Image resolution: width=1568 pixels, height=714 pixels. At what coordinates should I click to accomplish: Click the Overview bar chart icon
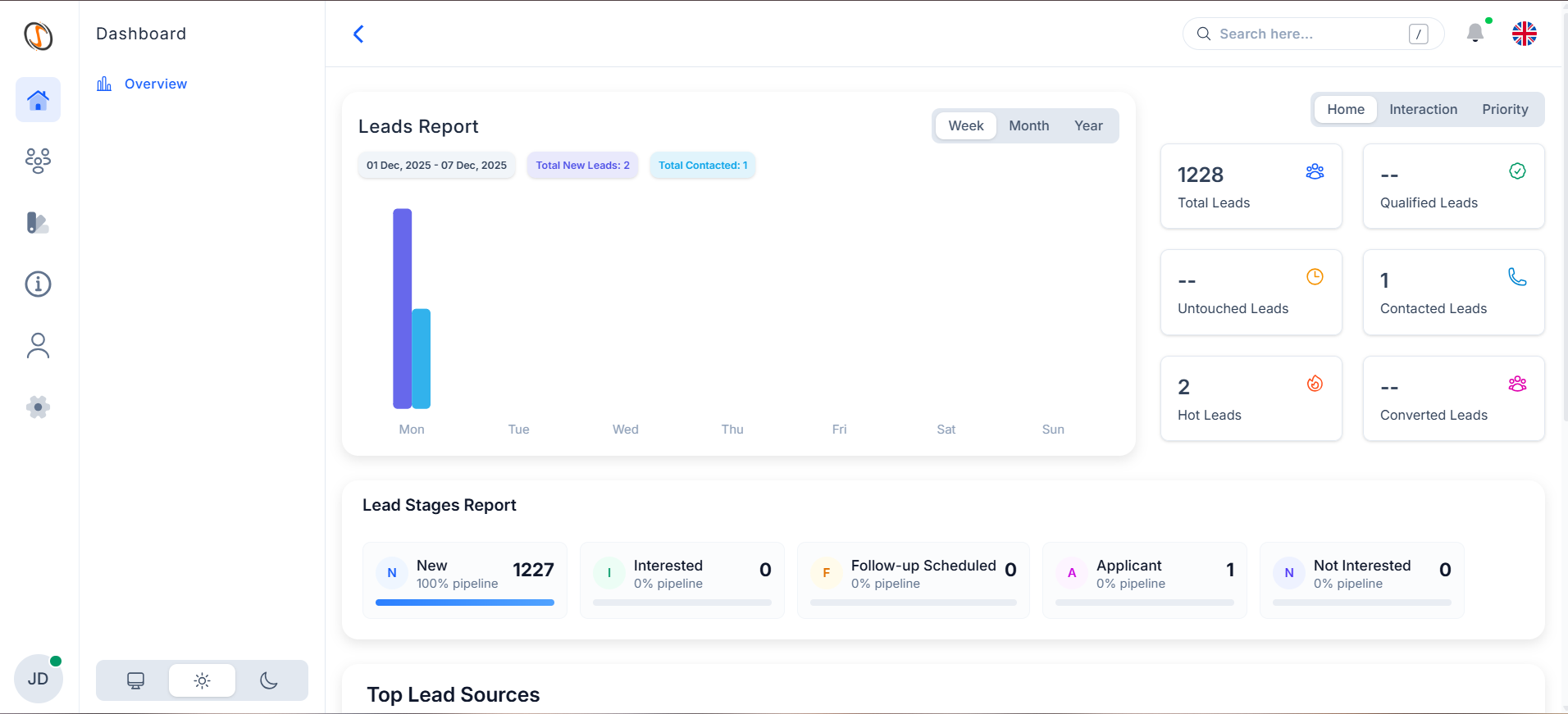[104, 84]
